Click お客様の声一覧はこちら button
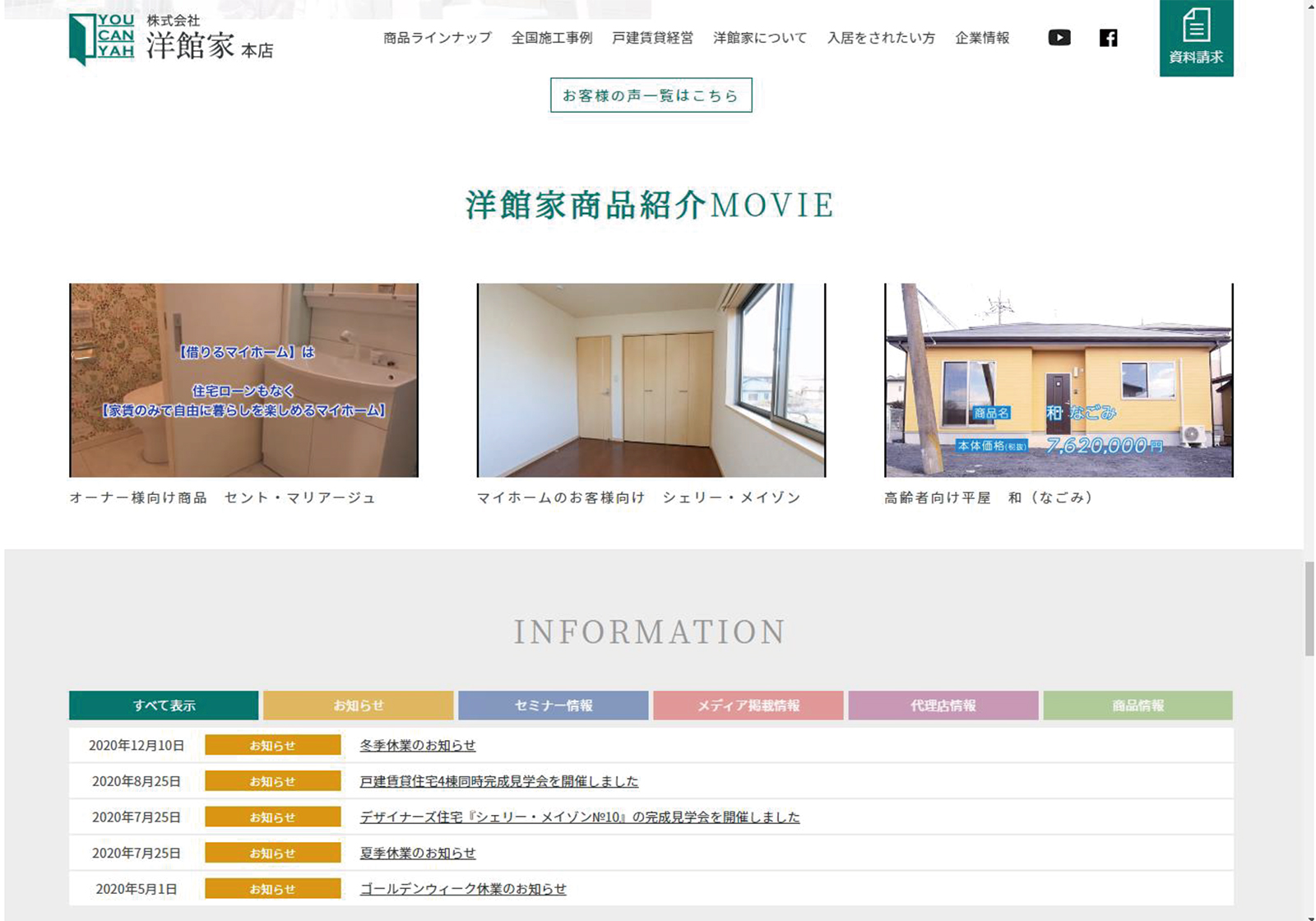 tap(651, 95)
